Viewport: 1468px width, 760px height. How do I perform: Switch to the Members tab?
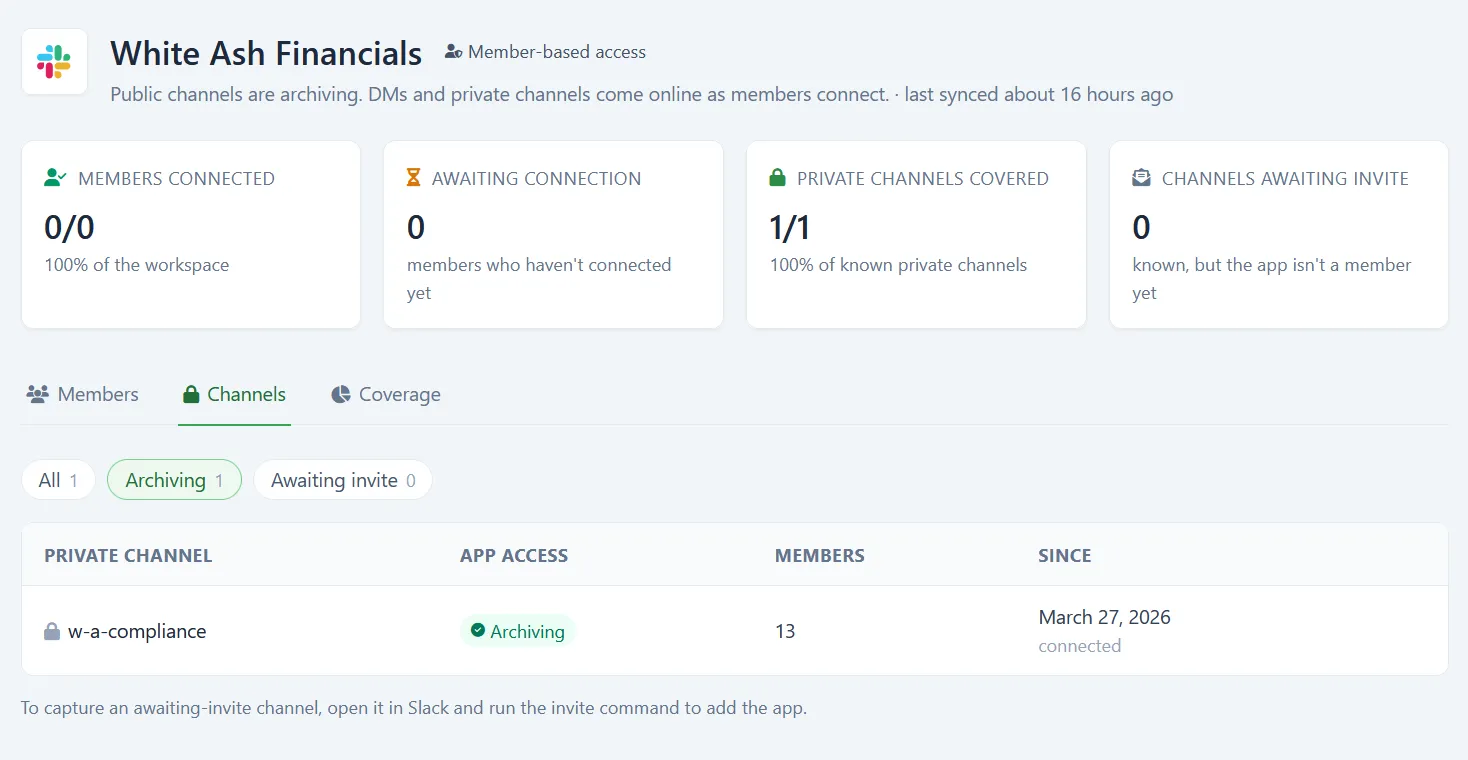tap(82, 394)
